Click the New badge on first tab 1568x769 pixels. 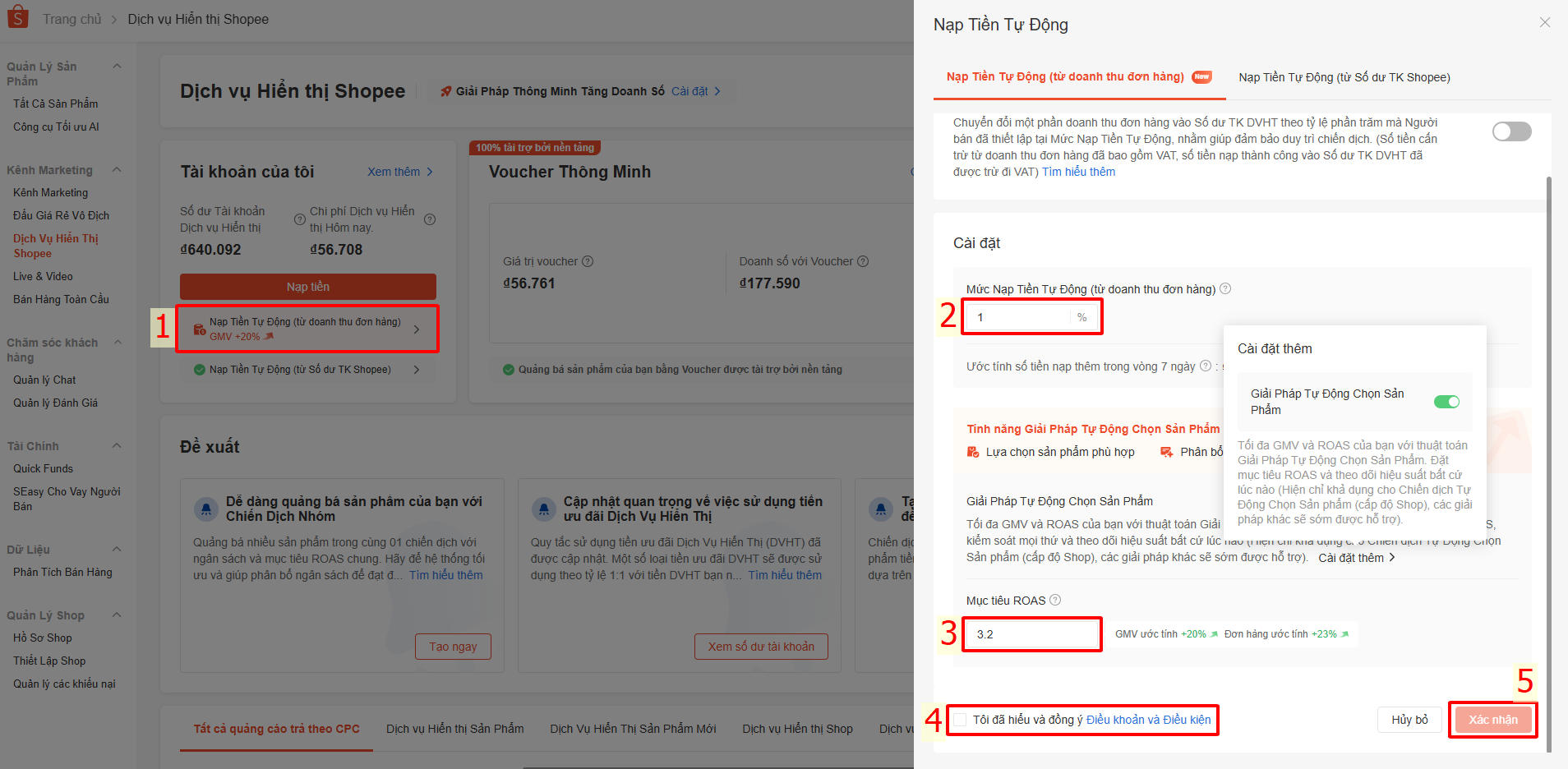click(x=1201, y=76)
